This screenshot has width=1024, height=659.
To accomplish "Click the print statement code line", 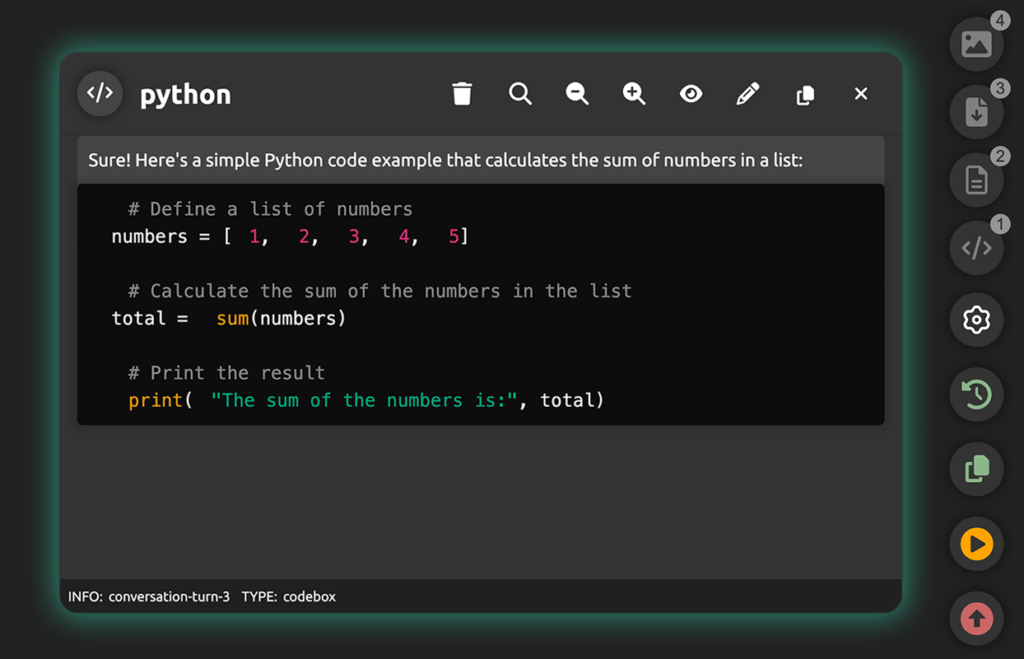I will pyautogui.click(x=366, y=400).
